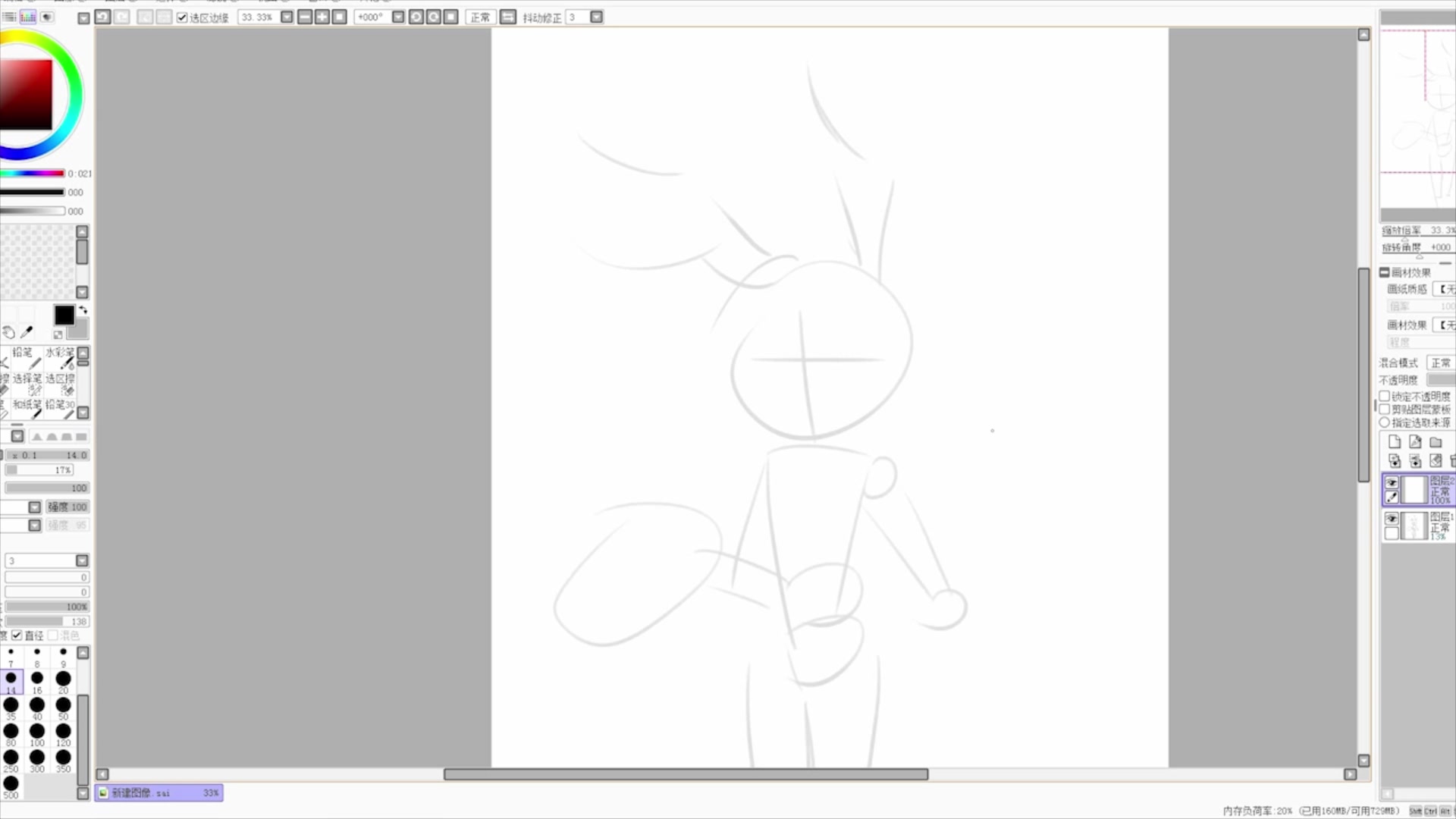
Task: Click the black foreground color swatch
Action: (64, 315)
